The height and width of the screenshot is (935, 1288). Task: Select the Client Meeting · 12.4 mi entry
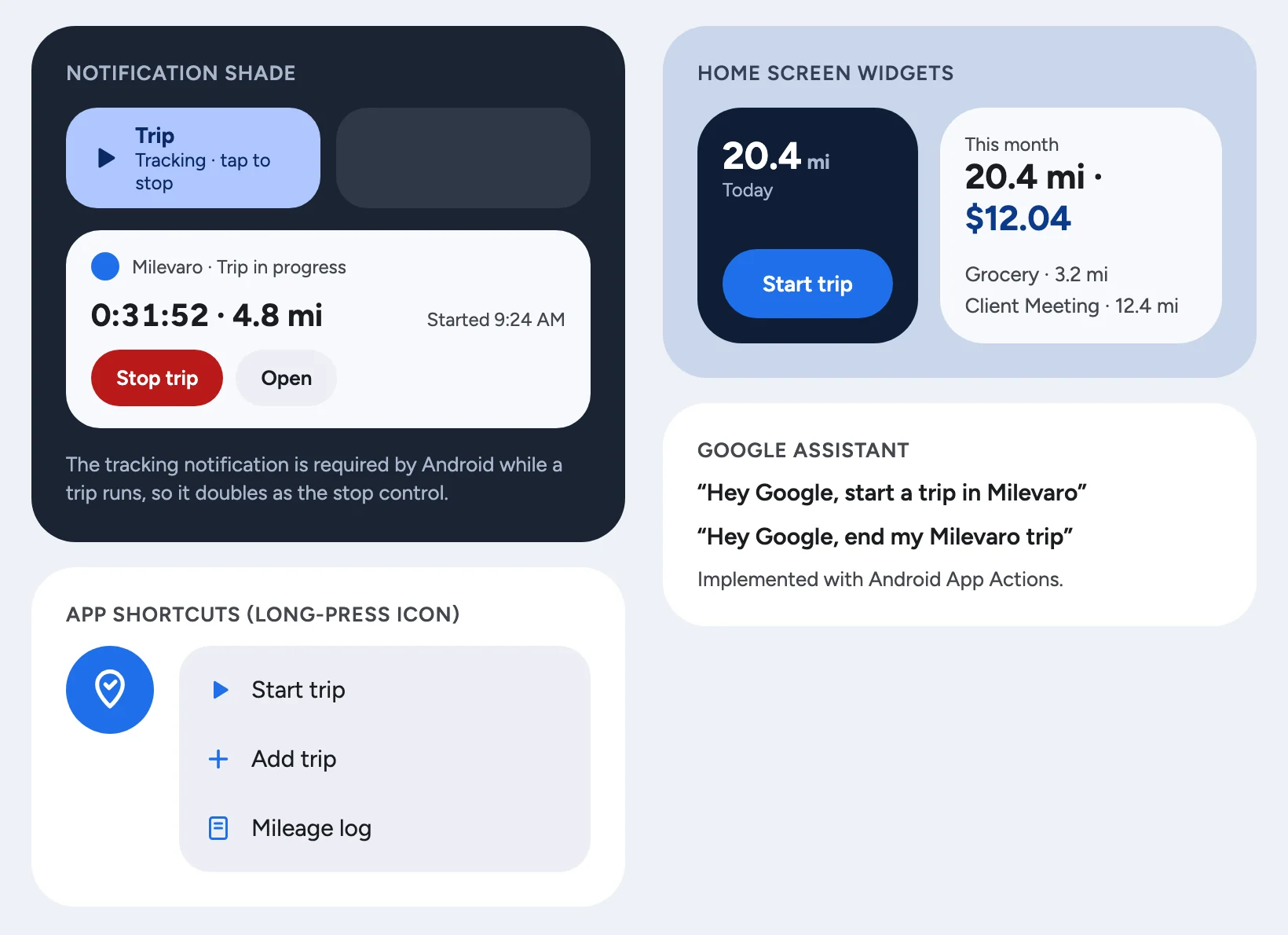pos(1072,306)
